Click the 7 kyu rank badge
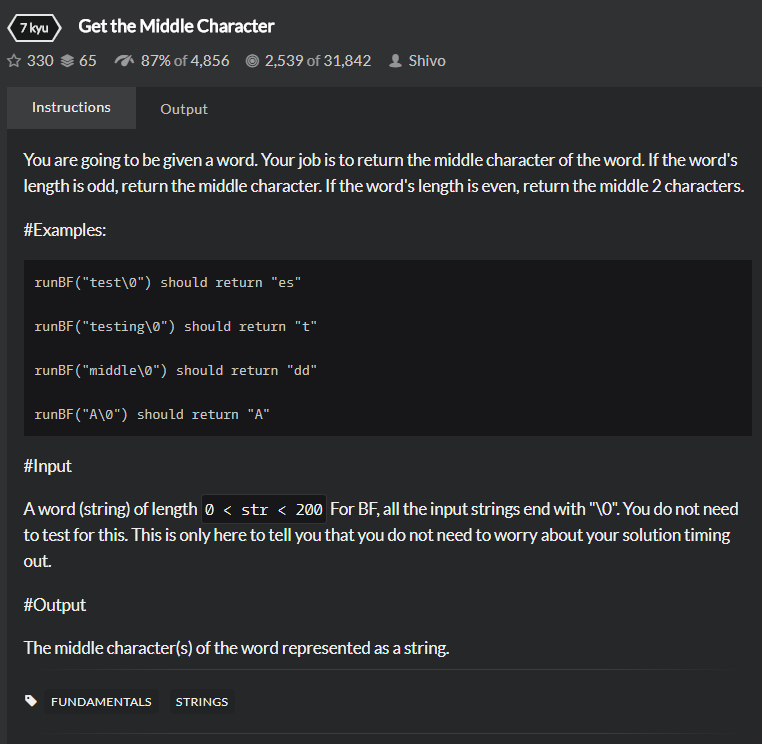 (33, 27)
